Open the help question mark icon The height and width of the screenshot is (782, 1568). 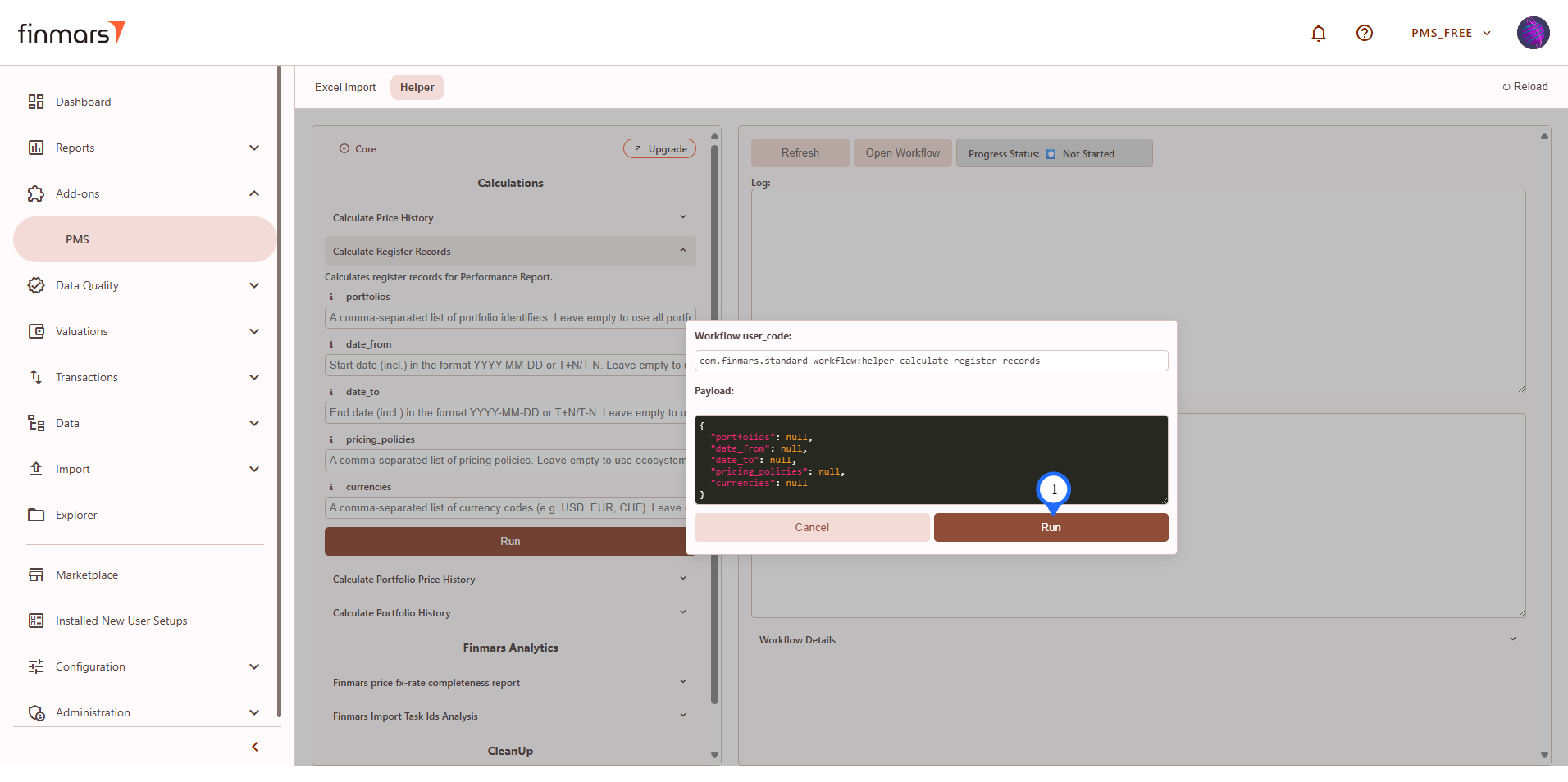click(1364, 33)
